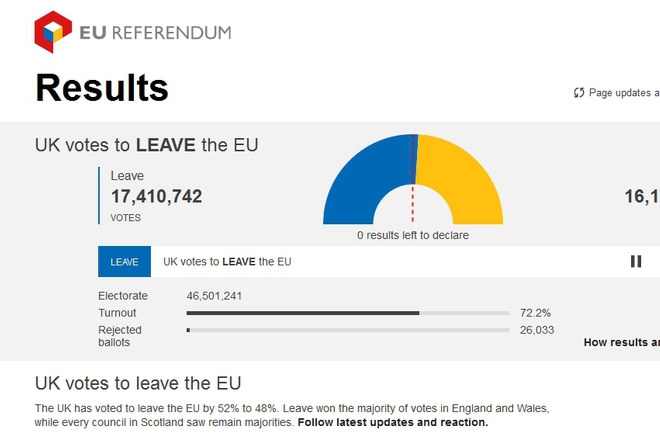Click the red cube EU Referendum logo
This screenshot has height=440, width=660.
pos(53,32)
